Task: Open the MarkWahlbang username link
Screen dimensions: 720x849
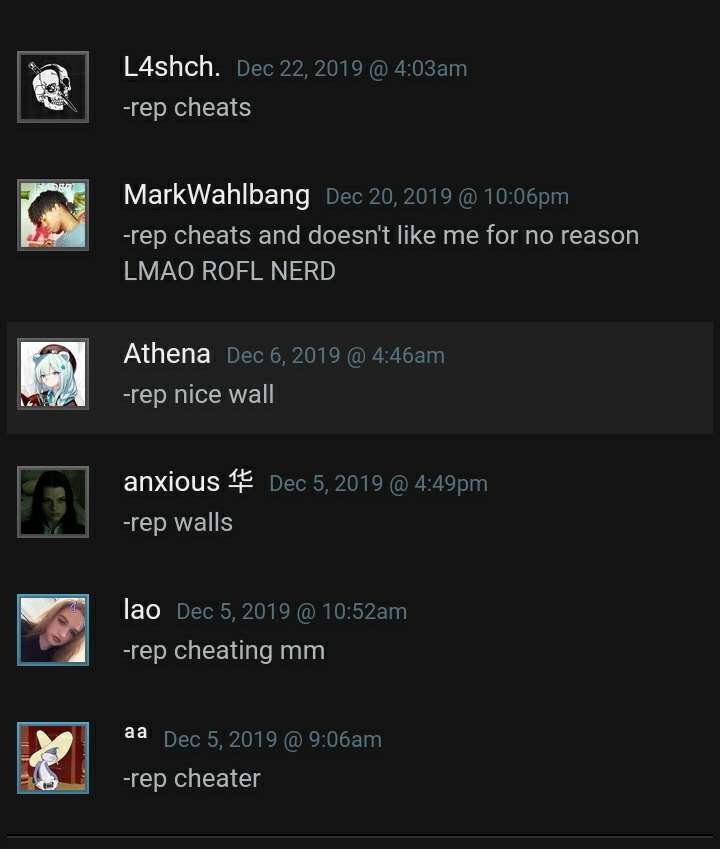Action: [x=217, y=195]
